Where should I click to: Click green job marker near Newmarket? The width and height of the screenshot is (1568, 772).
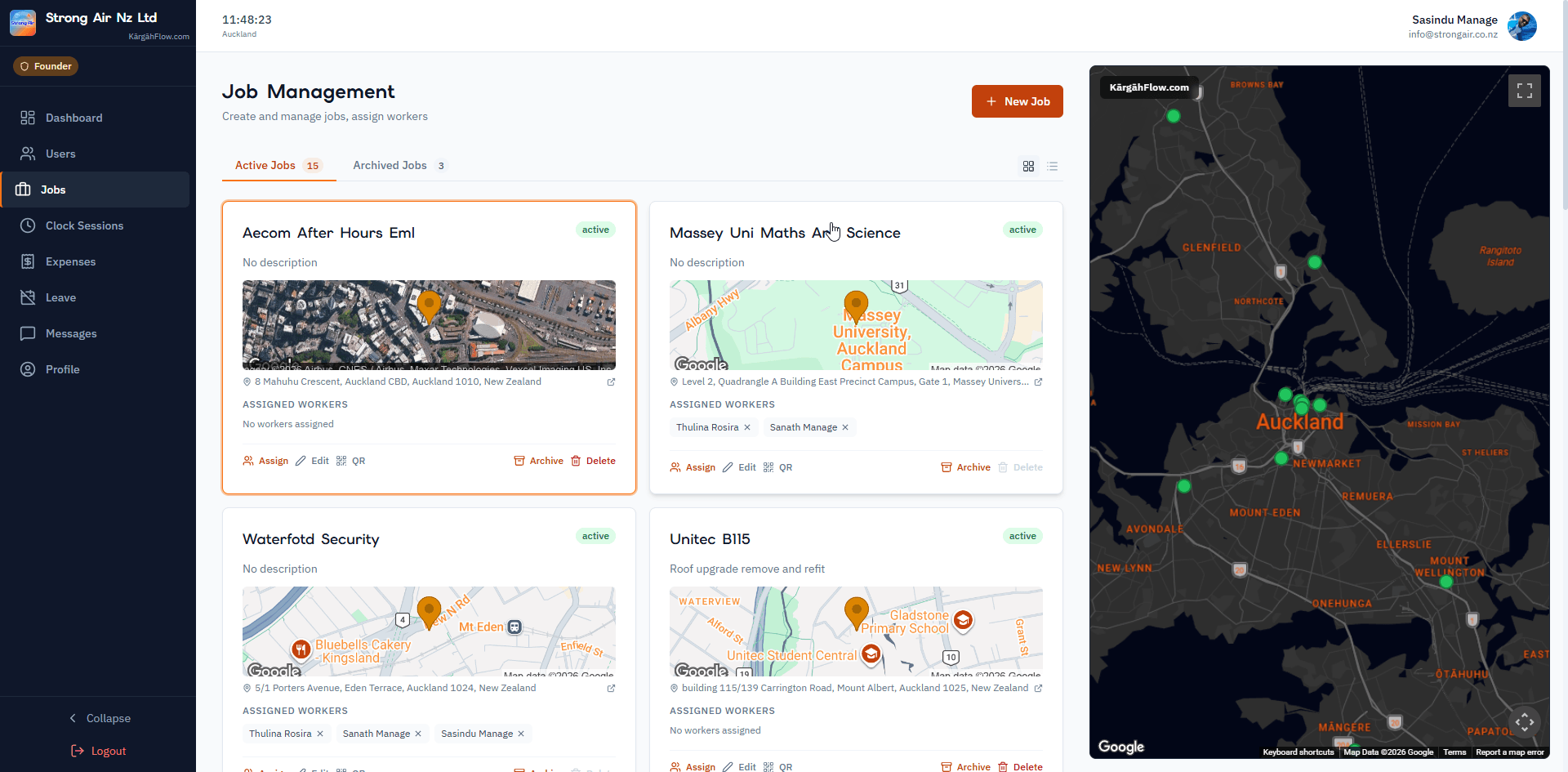tap(1281, 458)
